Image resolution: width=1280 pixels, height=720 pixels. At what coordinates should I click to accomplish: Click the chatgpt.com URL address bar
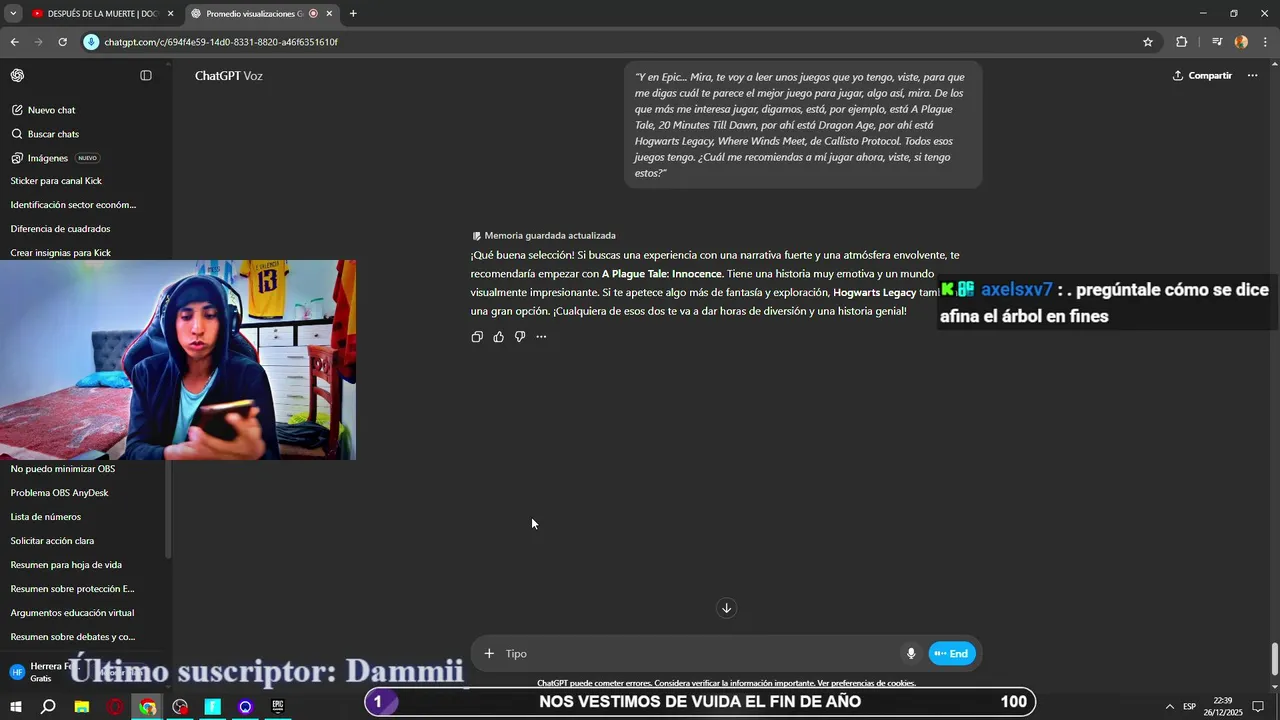click(620, 42)
